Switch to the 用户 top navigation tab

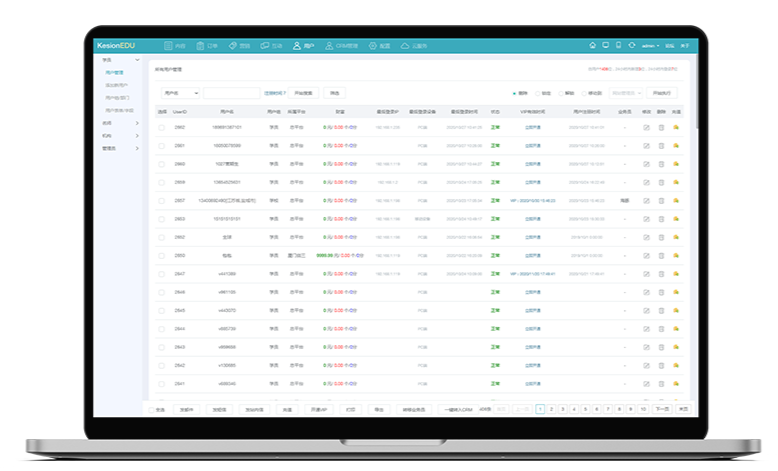pyautogui.click(x=304, y=46)
